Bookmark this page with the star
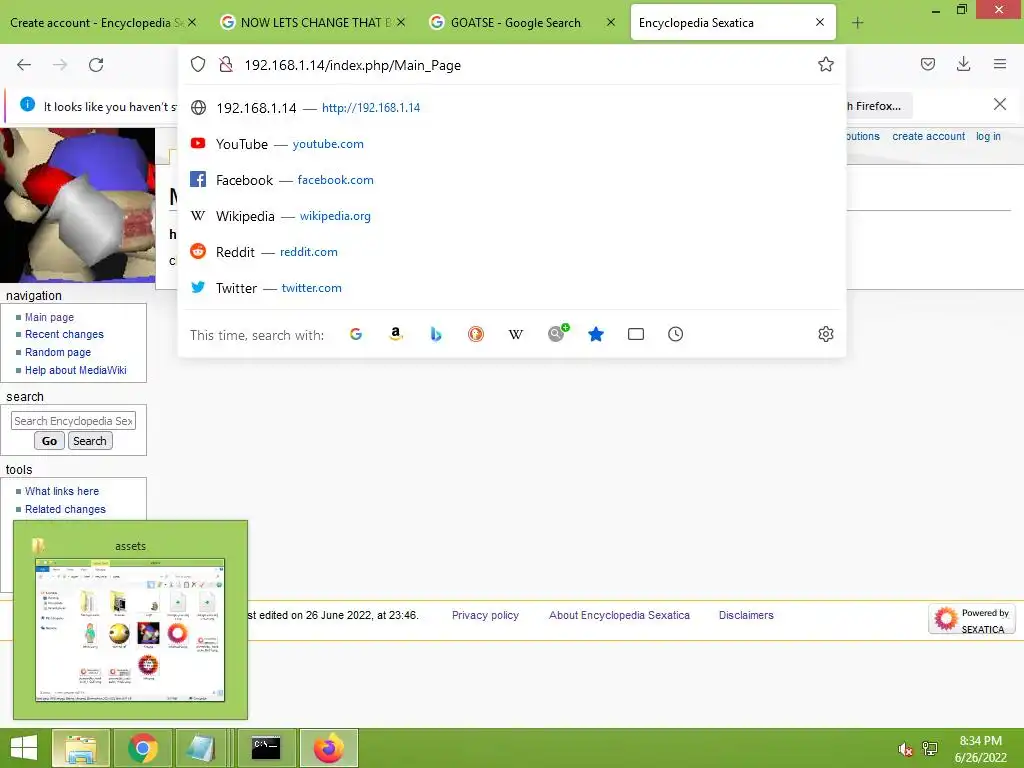 point(825,64)
